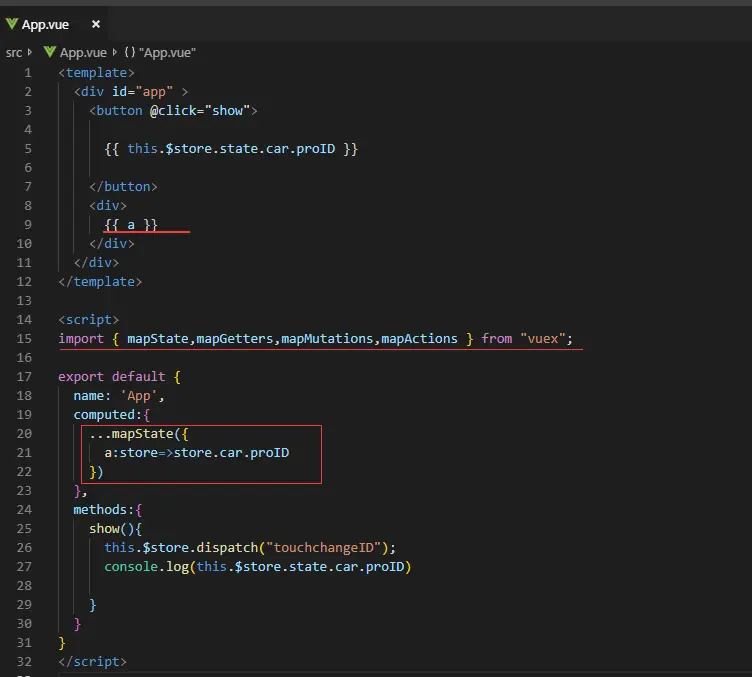This screenshot has height=677, width=752.
Task: Click the closing </template> tag
Action: point(100,281)
